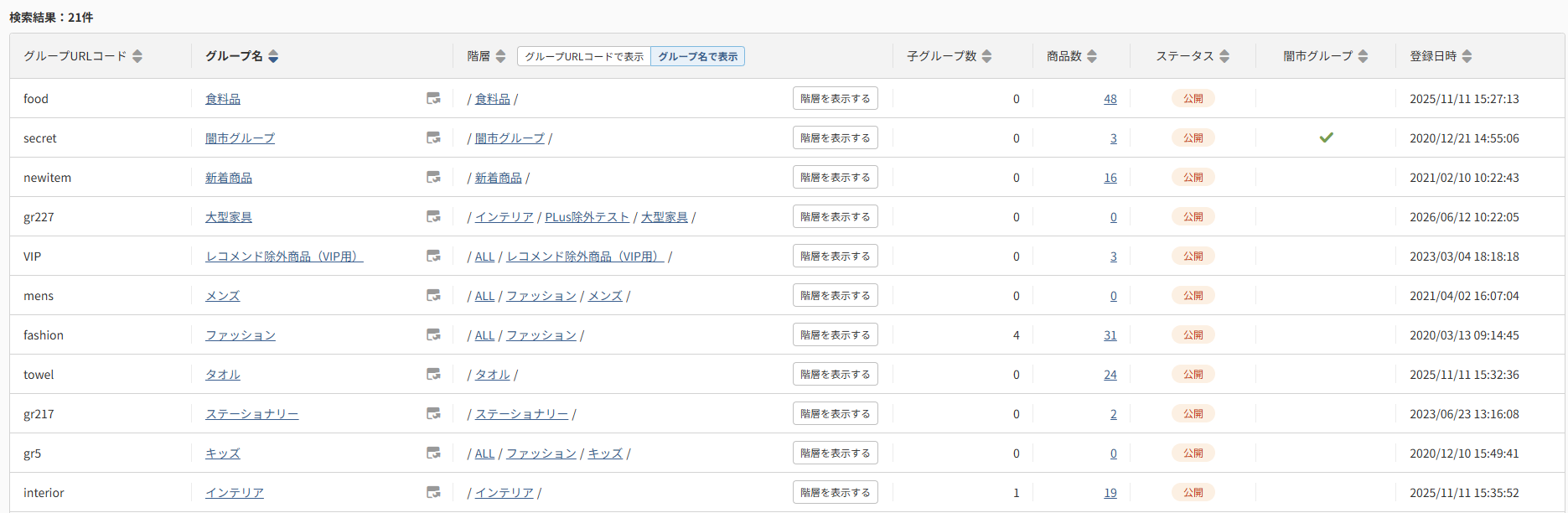This screenshot has height=513, width=1568.
Task: Expand hierarchy for the fashion row
Action: pos(836,335)
